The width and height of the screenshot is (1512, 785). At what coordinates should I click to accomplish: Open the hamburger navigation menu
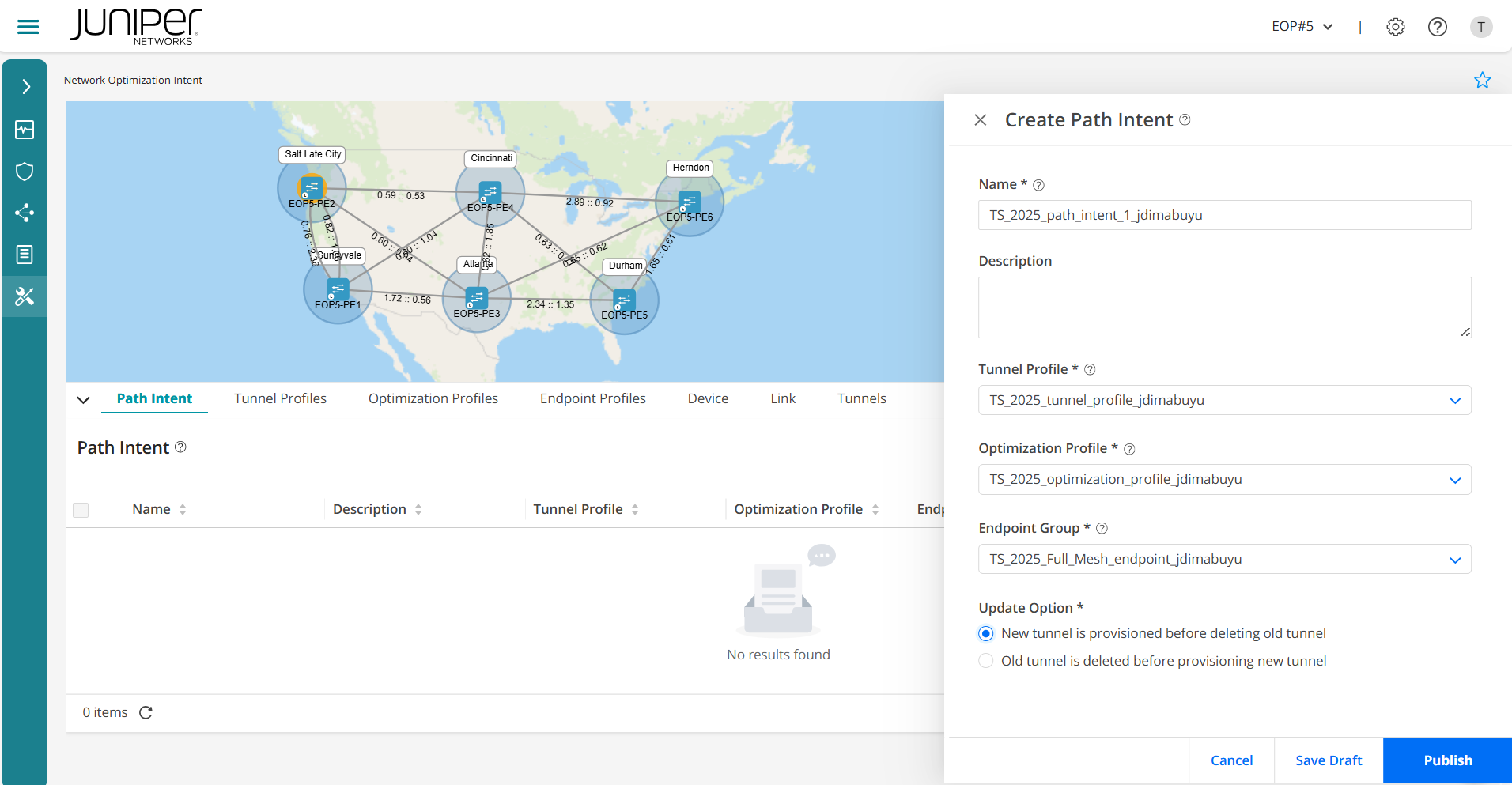(x=28, y=27)
